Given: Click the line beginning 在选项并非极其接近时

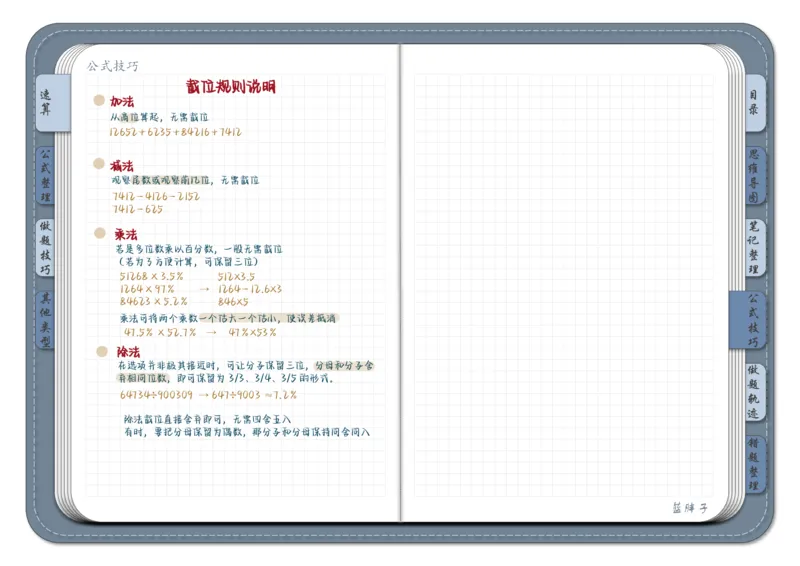Looking at the screenshot, I should 245,365.
